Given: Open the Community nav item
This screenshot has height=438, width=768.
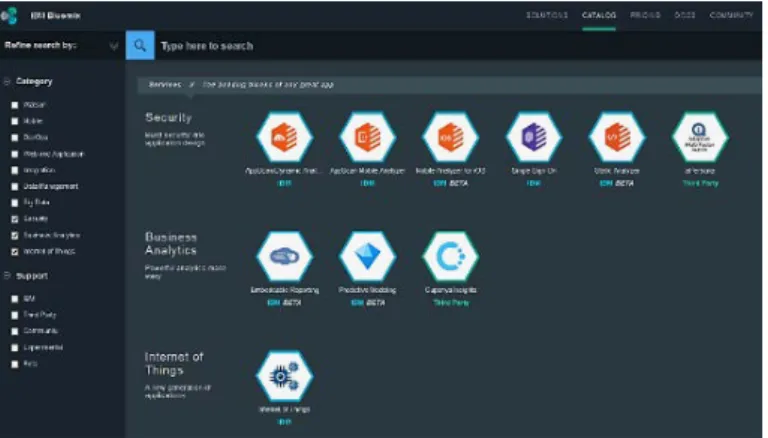Looking at the screenshot, I should (x=732, y=15).
